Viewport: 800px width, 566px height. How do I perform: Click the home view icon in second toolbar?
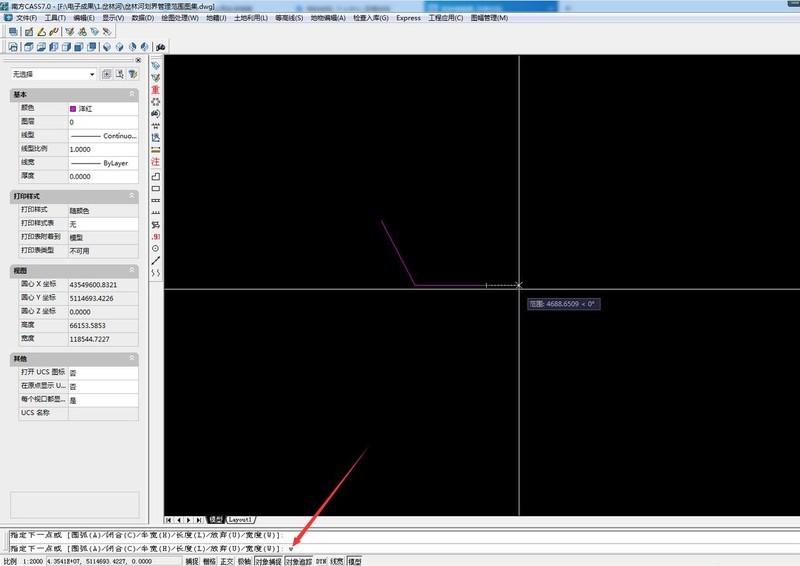tap(13, 47)
